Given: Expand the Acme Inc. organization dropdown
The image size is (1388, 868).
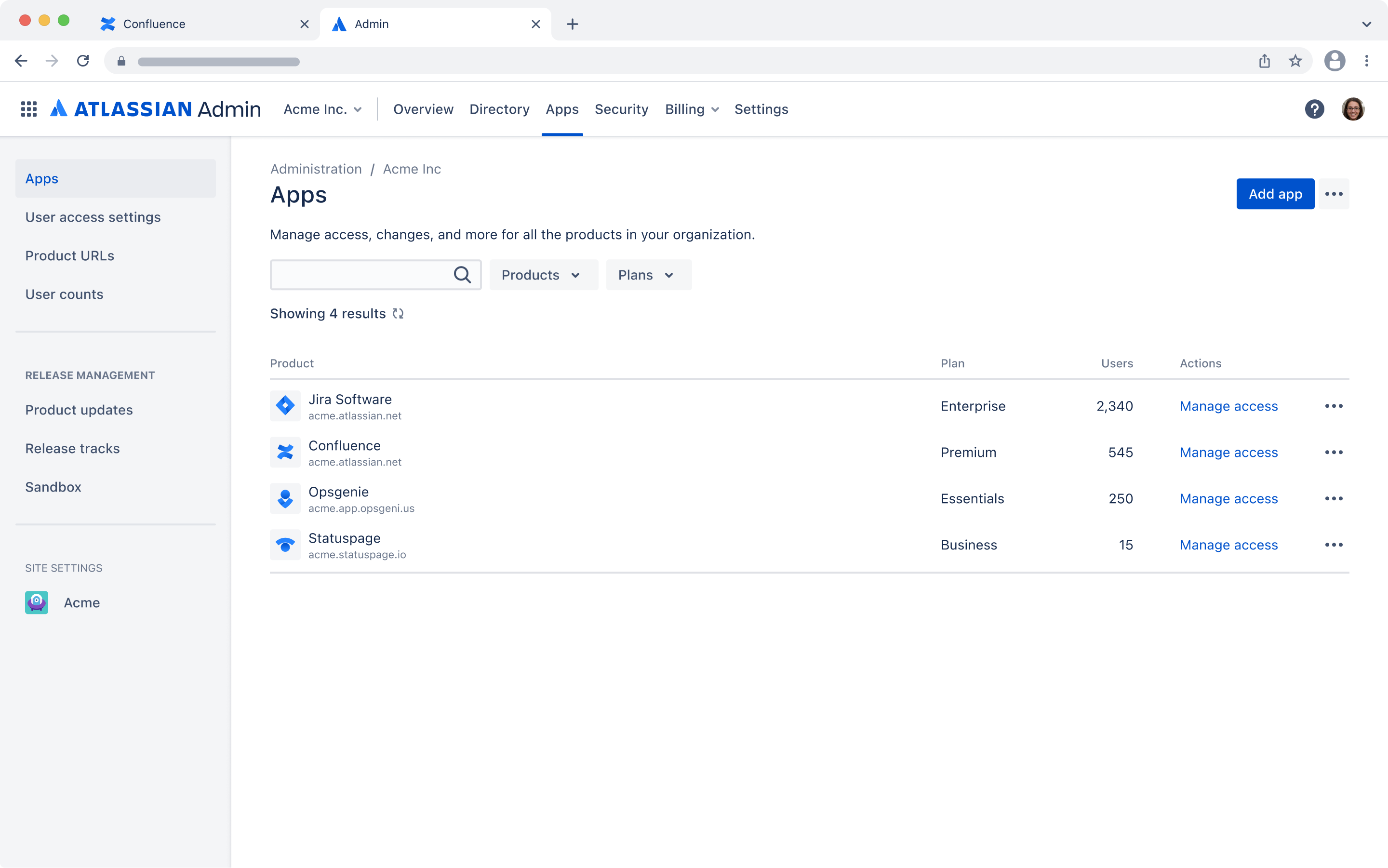Looking at the screenshot, I should 322,109.
